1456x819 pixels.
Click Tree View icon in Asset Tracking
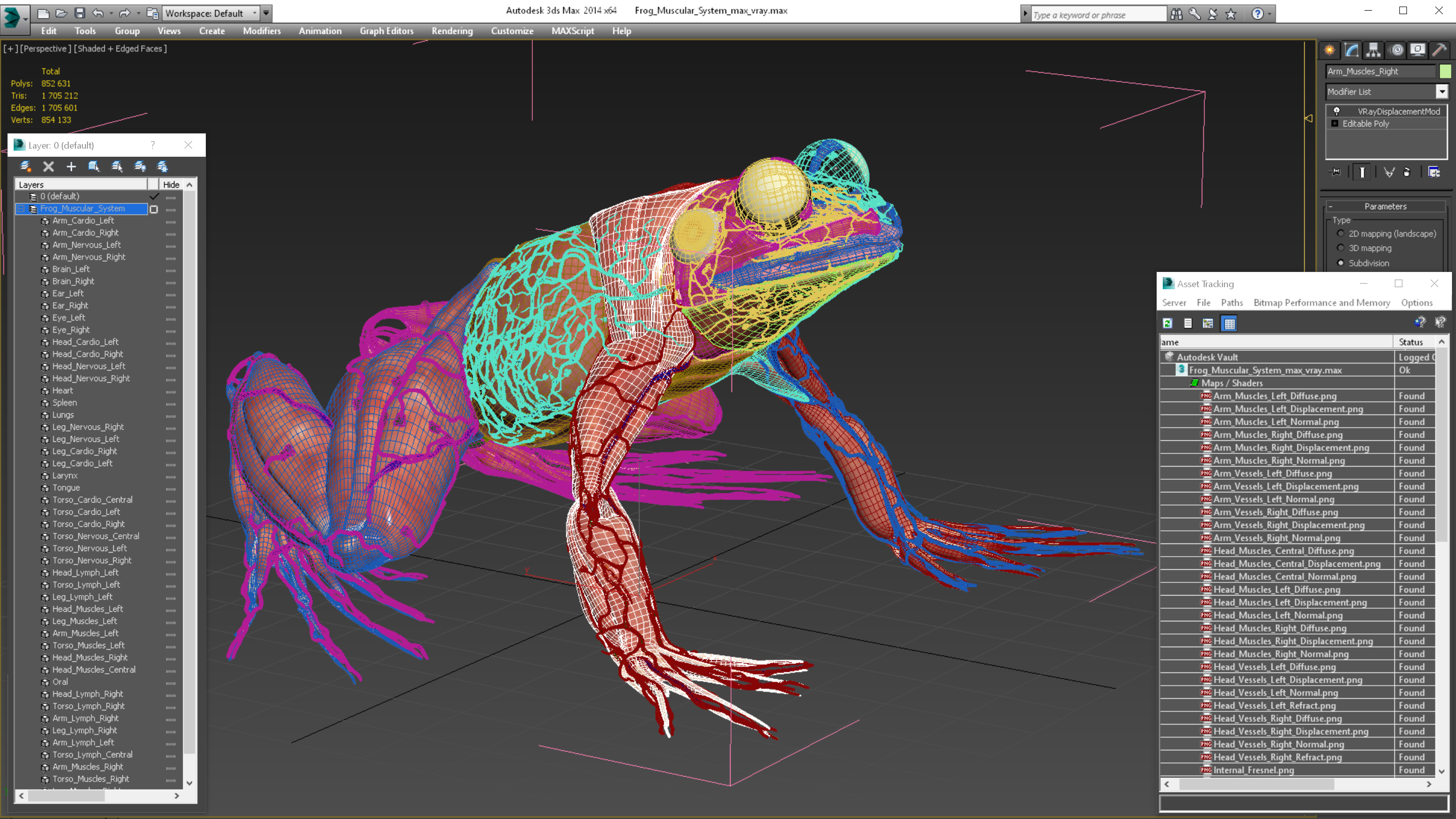coord(1208,324)
